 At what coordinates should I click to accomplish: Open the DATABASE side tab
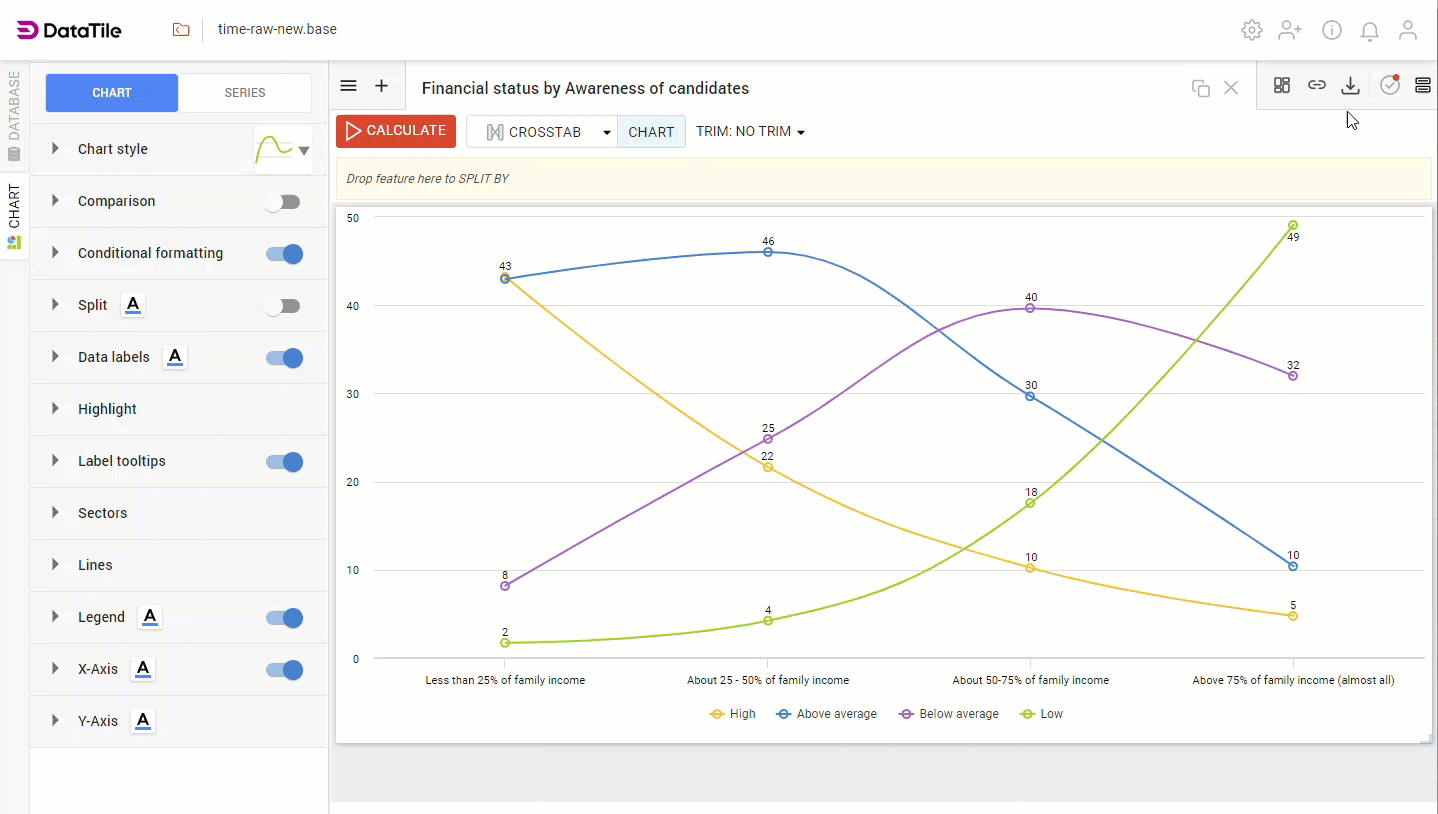(x=14, y=115)
